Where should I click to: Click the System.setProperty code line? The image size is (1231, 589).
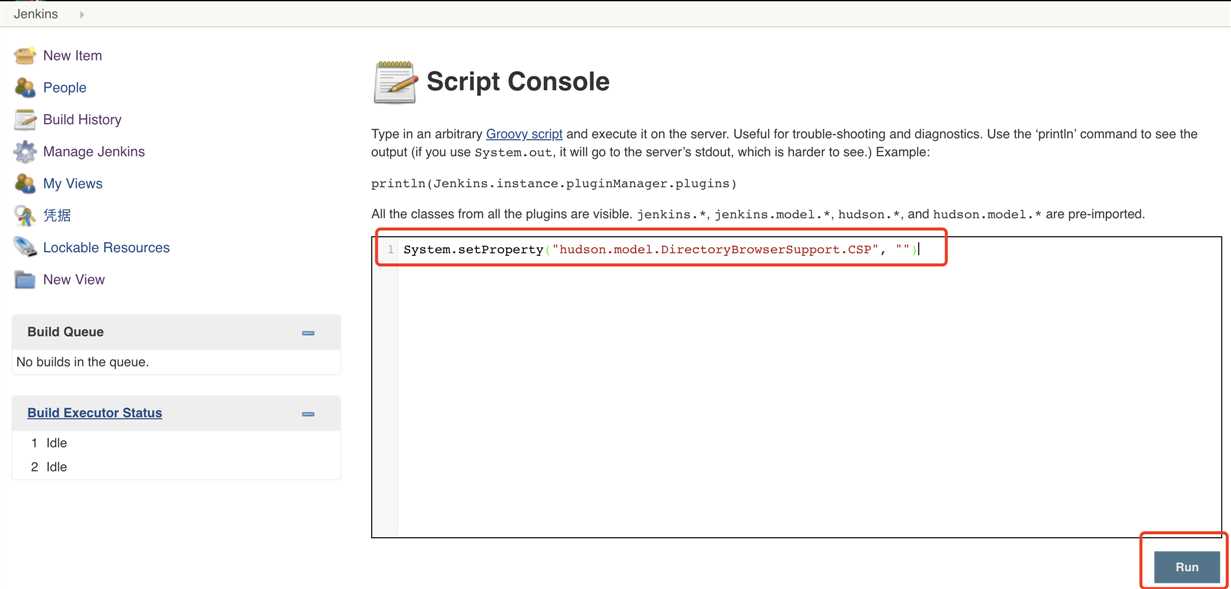pyautogui.click(x=660, y=249)
